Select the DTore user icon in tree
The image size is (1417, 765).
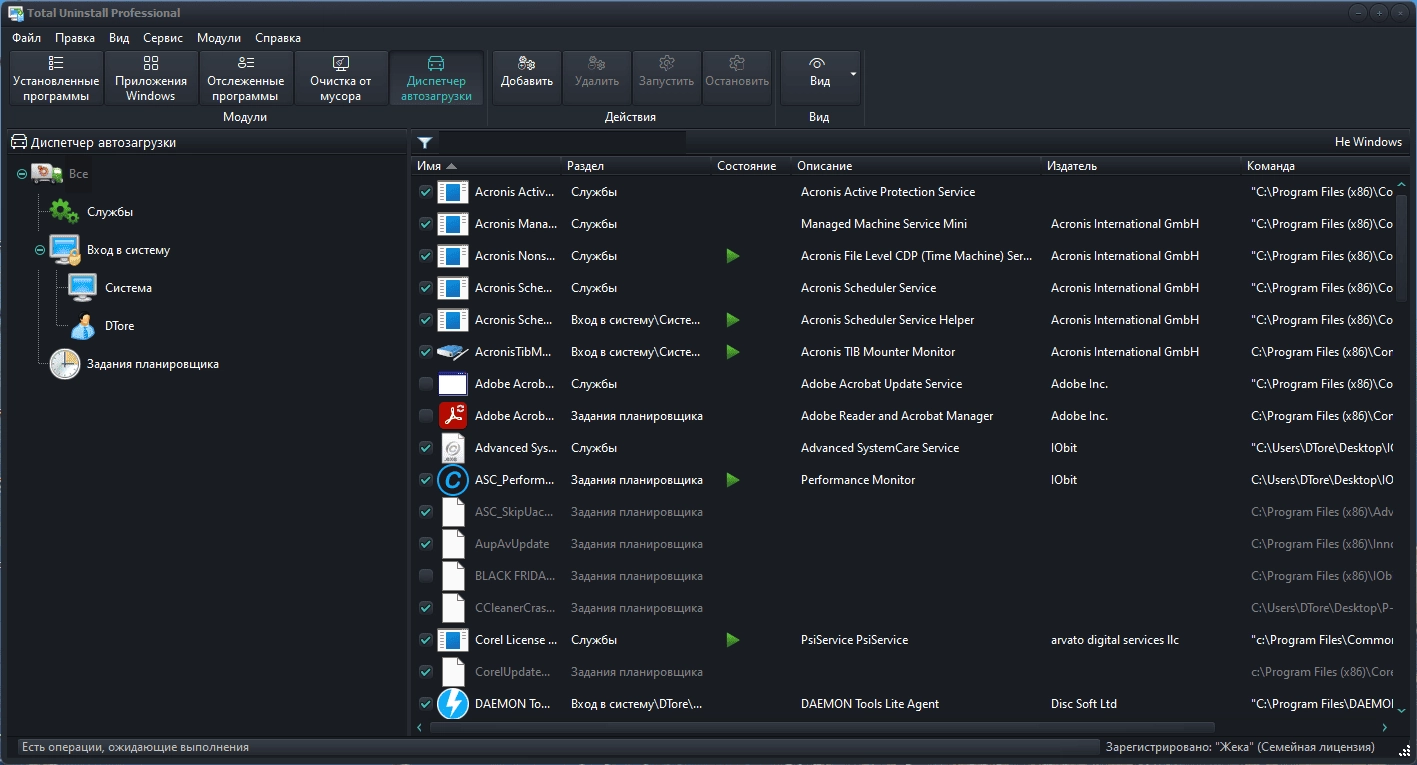coord(82,326)
